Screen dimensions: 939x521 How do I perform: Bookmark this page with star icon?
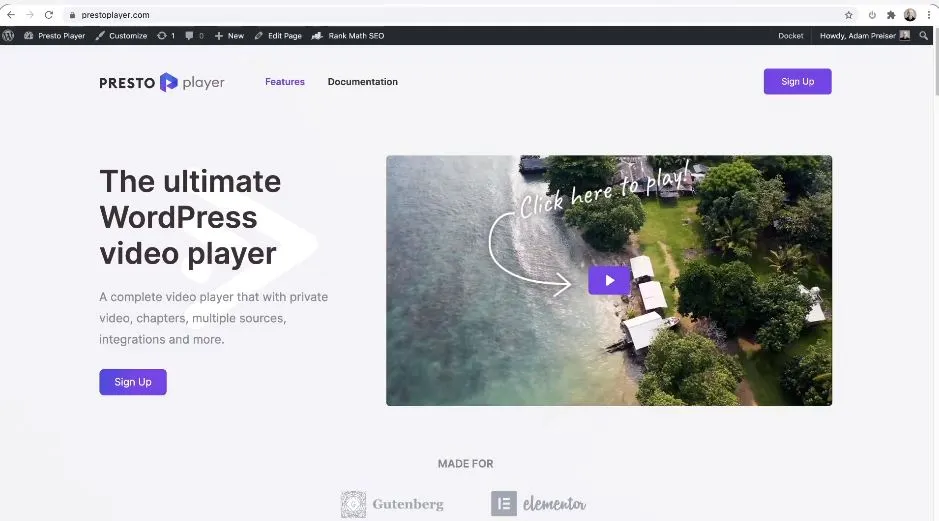coord(849,15)
